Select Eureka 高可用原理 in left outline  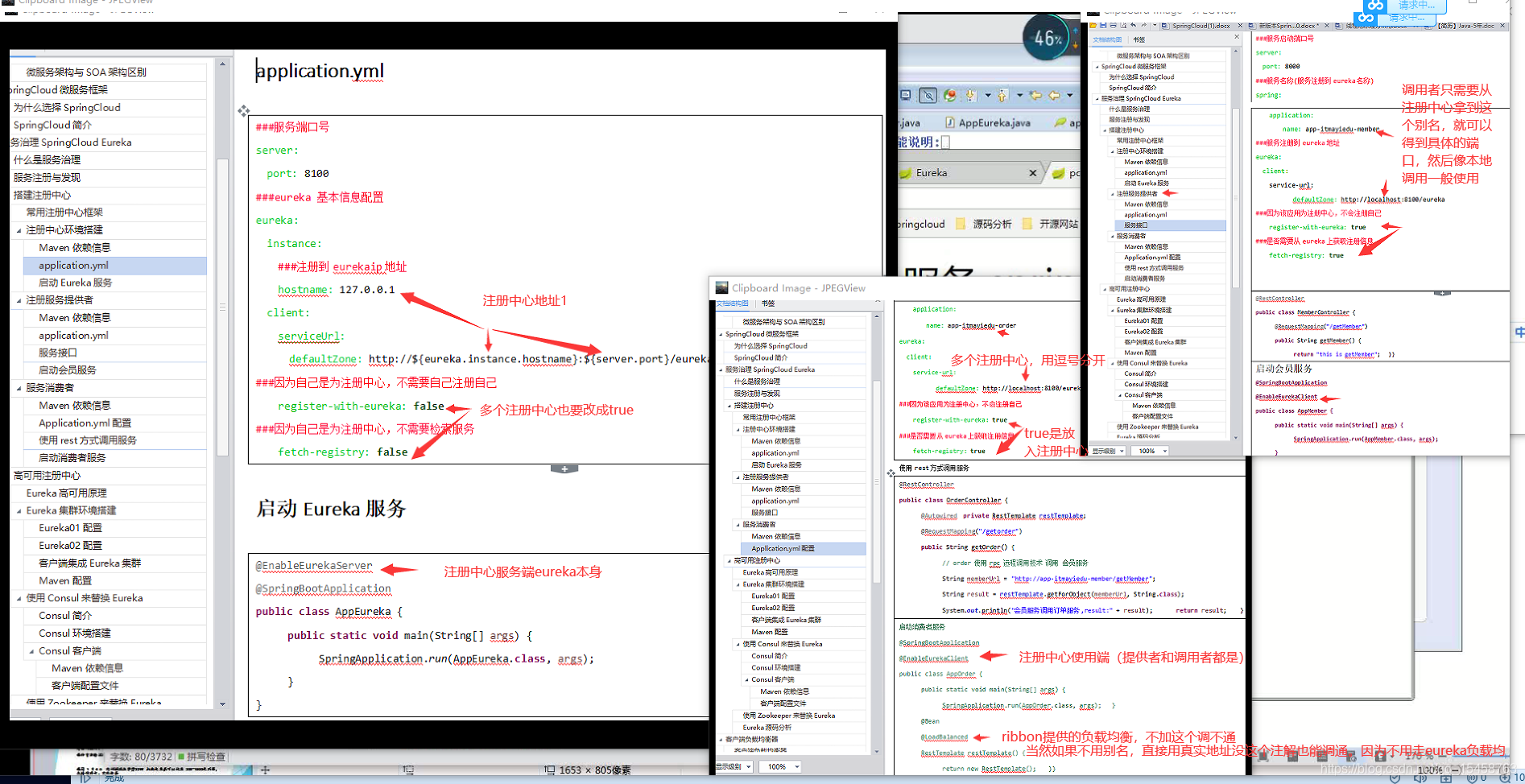66,493
